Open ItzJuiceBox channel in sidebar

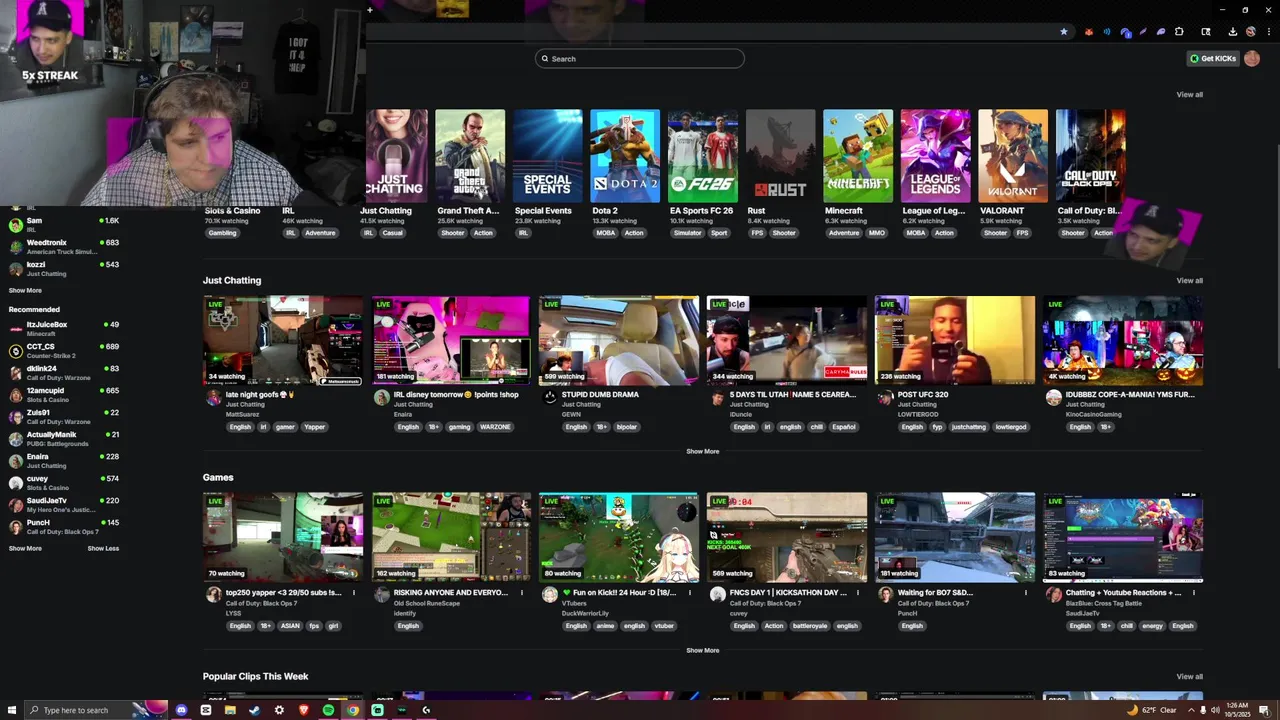pos(64,328)
